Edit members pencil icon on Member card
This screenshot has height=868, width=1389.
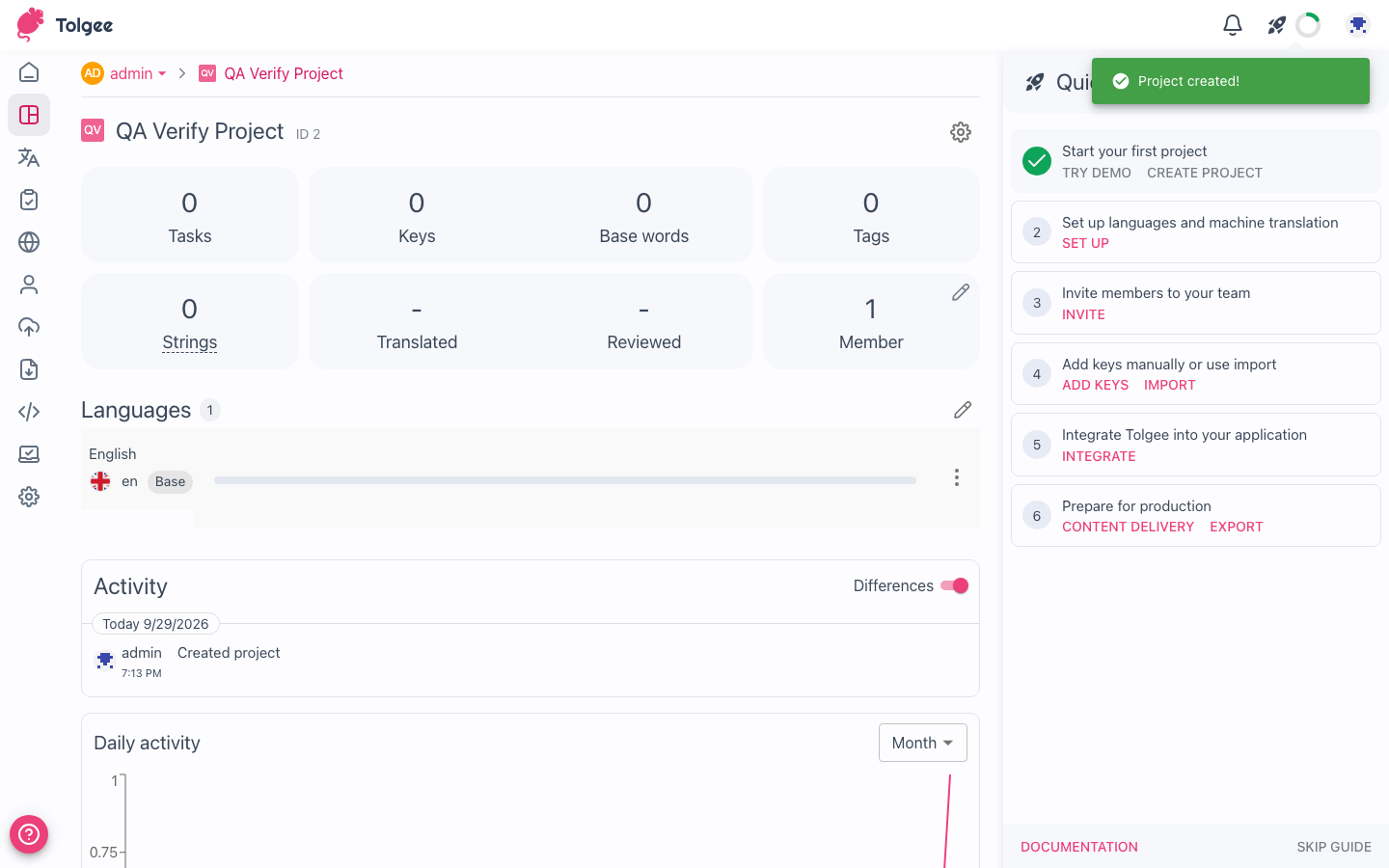click(x=961, y=292)
